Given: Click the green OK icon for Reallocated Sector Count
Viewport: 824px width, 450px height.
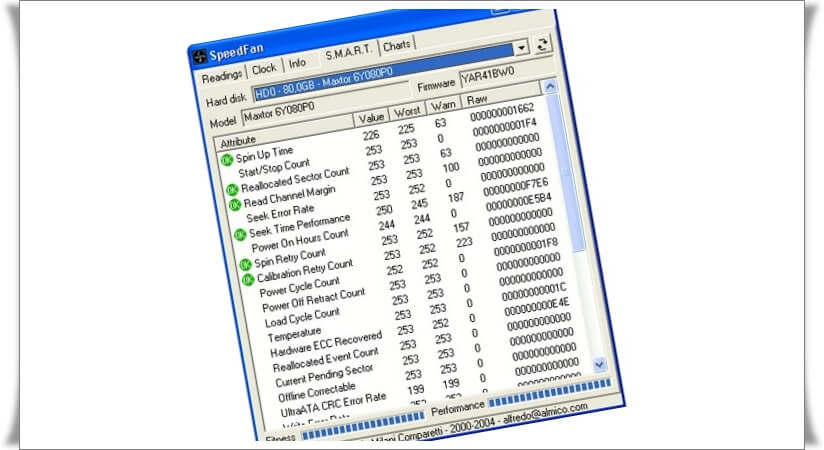Looking at the screenshot, I should pyautogui.click(x=232, y=189).
